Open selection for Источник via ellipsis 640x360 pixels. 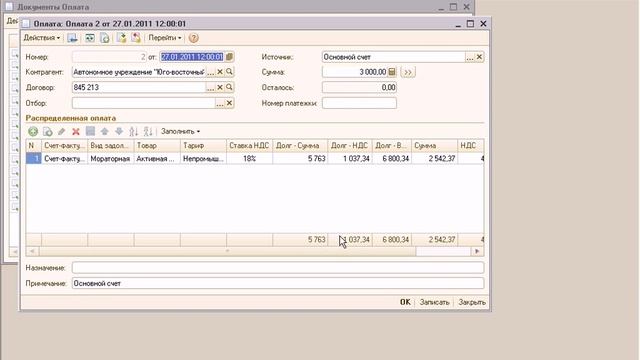(x=470, y=57)
